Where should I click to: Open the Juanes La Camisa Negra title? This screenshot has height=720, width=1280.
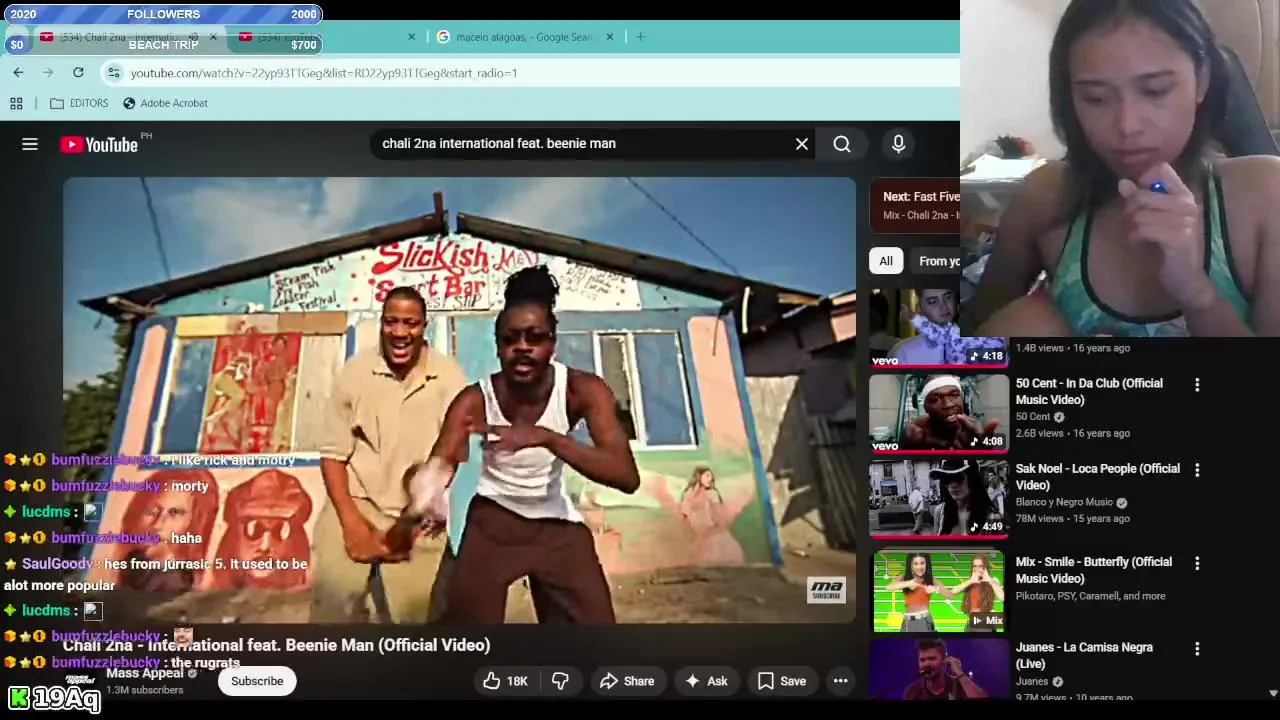click(x=1084, y=655)
